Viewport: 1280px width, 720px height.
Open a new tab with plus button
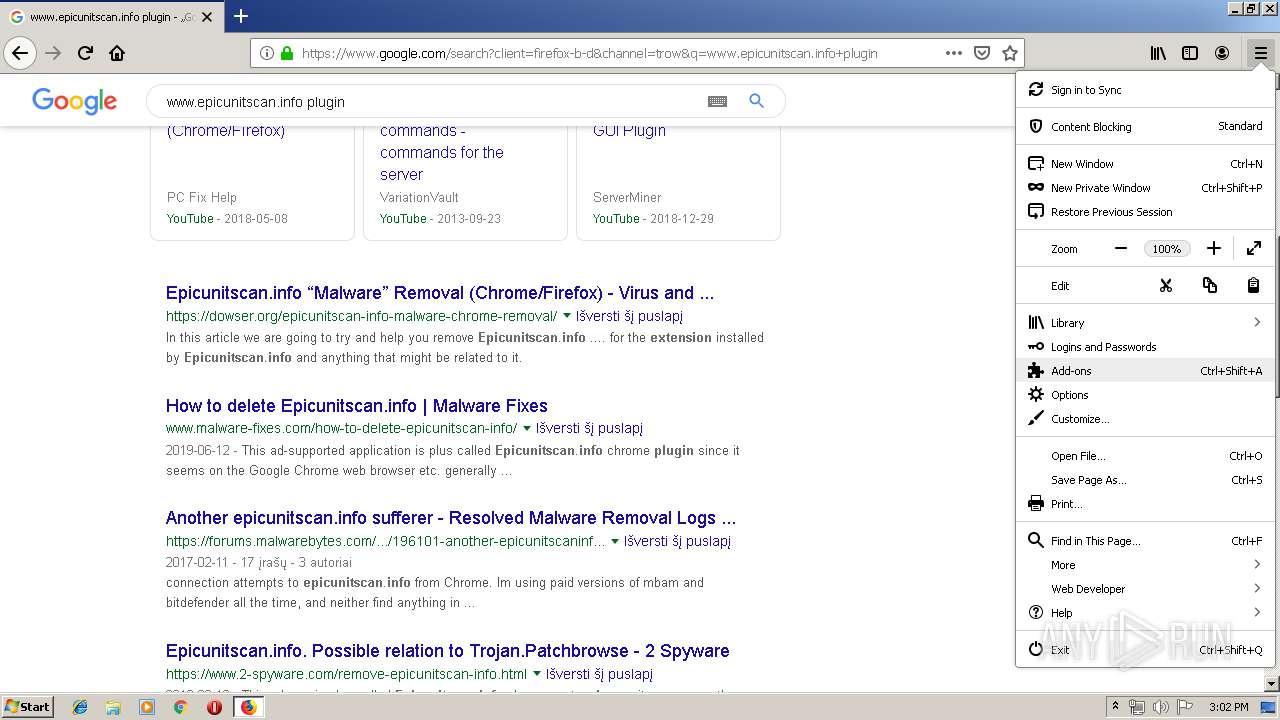241,16
